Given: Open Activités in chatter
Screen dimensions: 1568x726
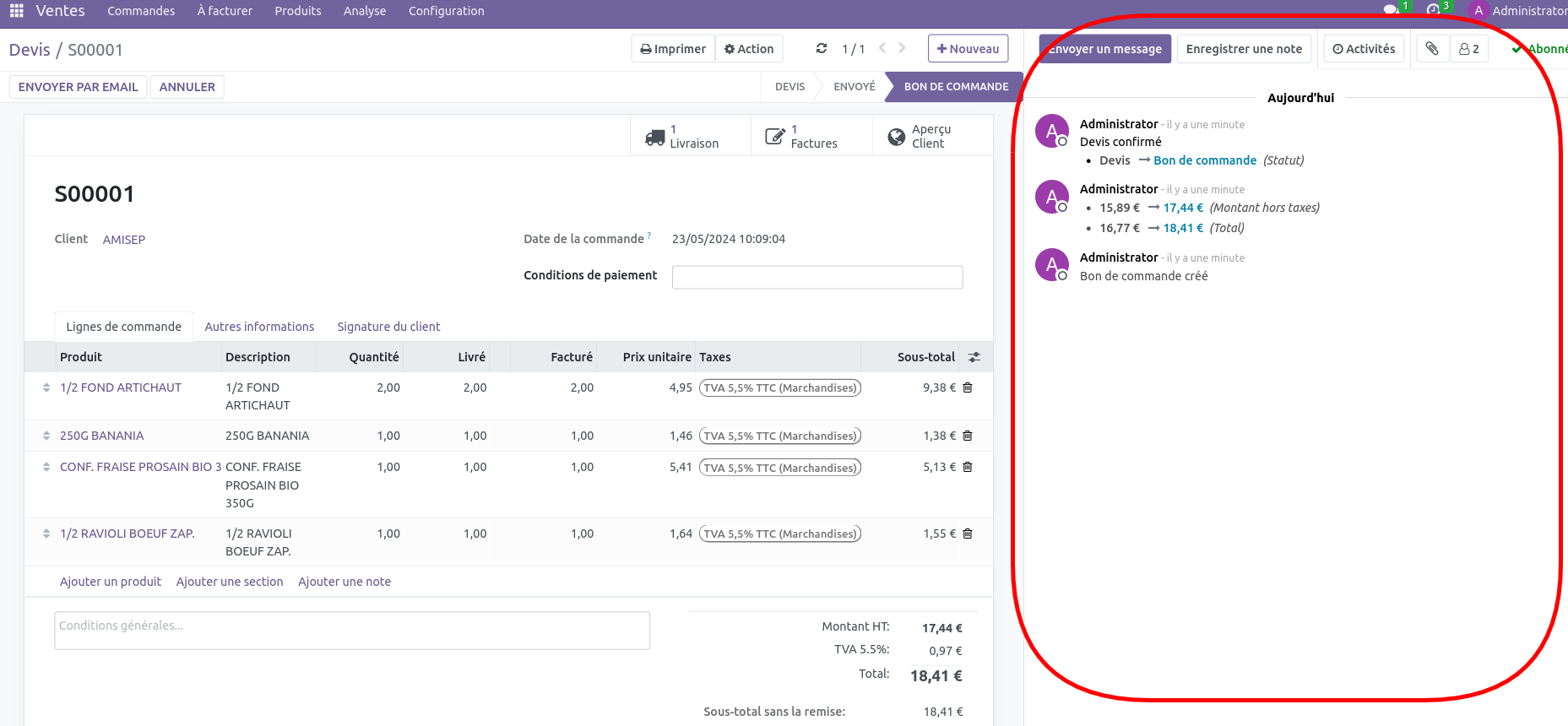Looking at the screenshot, I should pyautogui.click(x=1364, y=49).
